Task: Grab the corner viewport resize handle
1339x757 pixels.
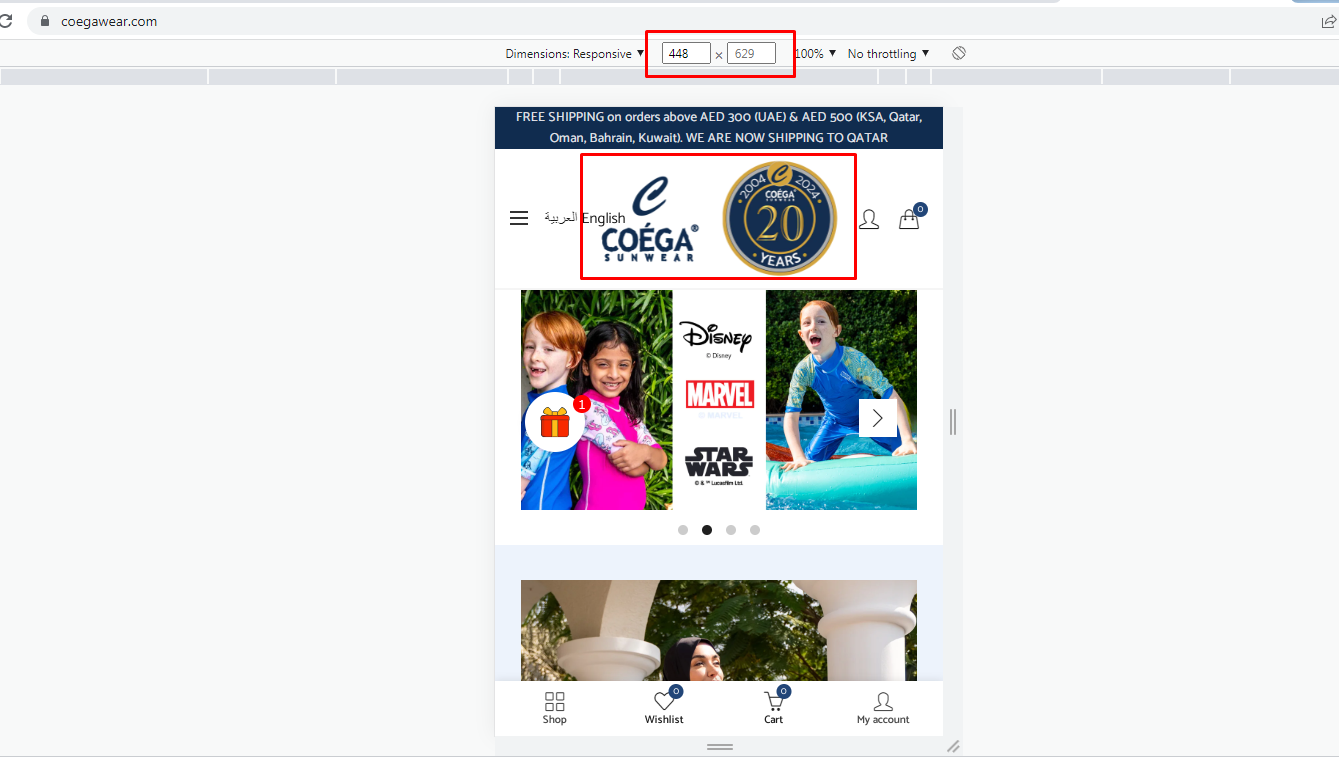Action: click(x=953, y=746)
